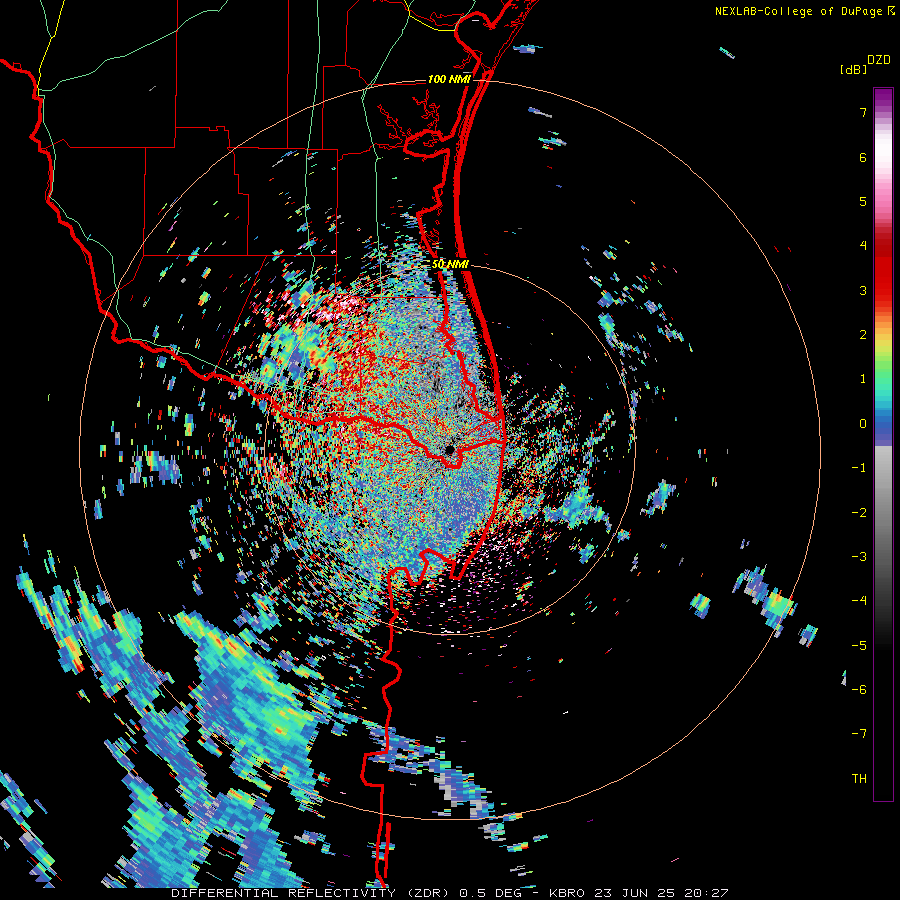
Task: Click the 5 value on color scale
Action: point(863,201)
